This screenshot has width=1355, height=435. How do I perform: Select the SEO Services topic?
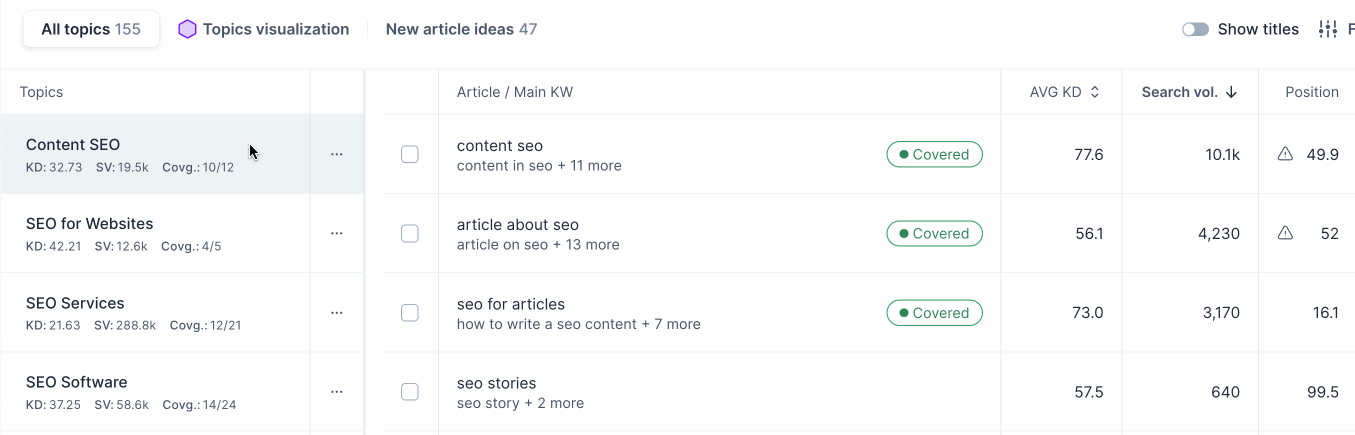point(75,303)
